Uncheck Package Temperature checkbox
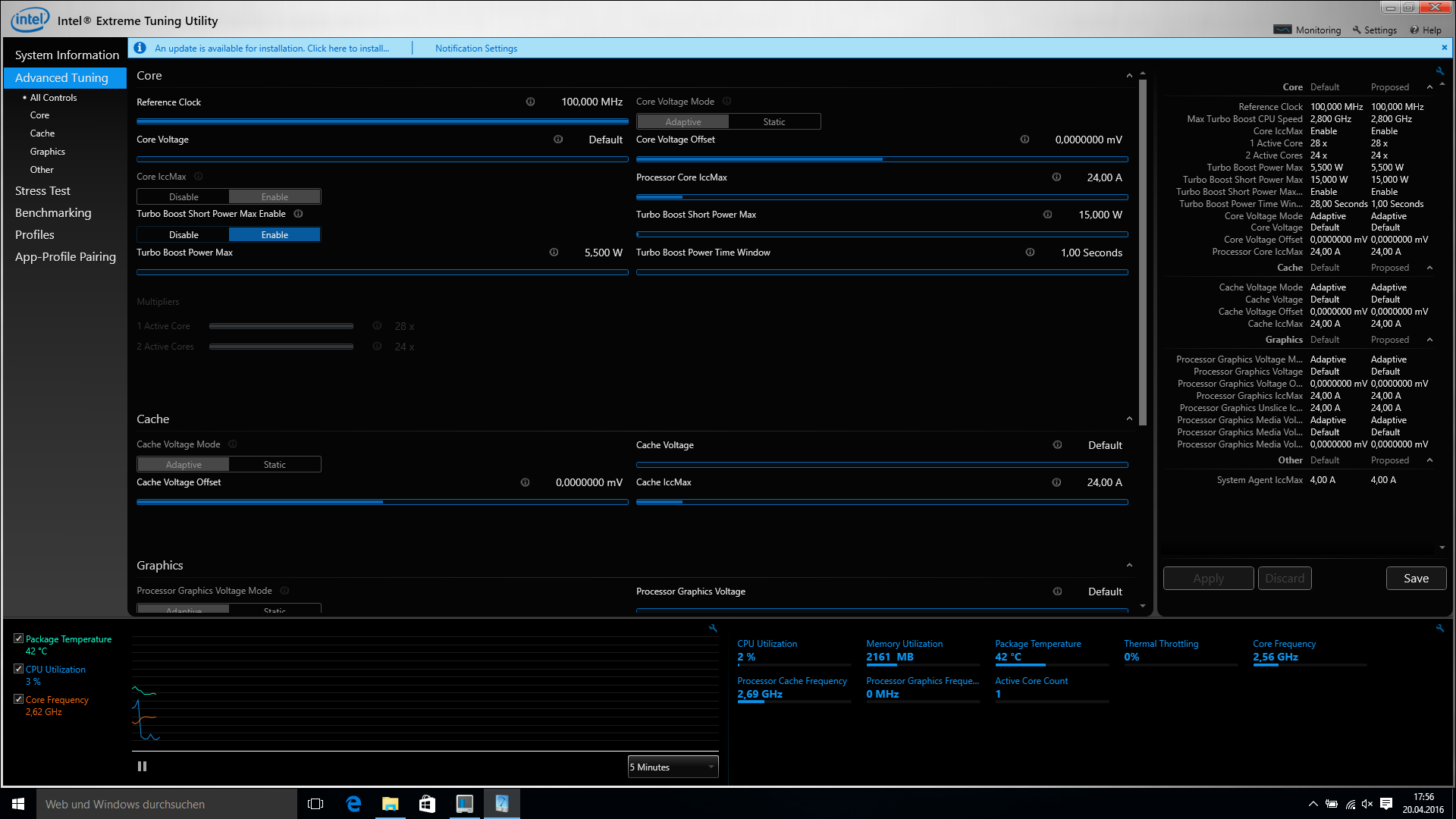This screenshot has width=1456, height=819. 19,639
